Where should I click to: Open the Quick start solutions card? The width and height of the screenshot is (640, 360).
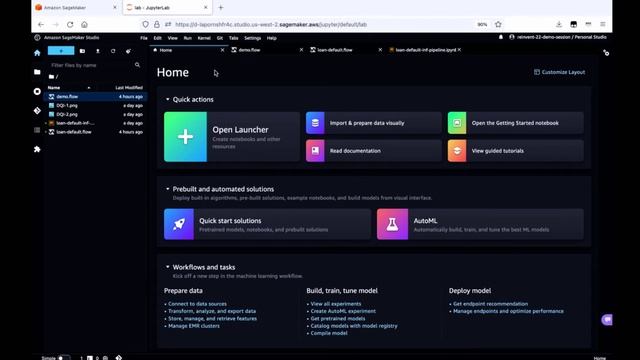[x=267, y=224]
